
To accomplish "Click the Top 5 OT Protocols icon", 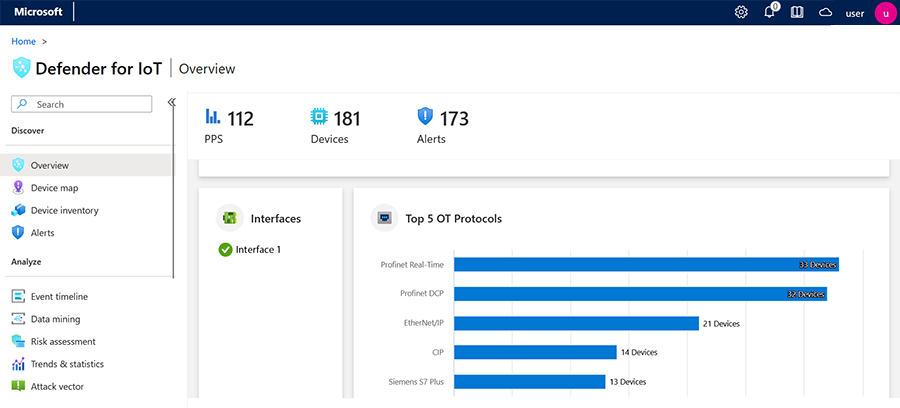I will tap(385, 219).
